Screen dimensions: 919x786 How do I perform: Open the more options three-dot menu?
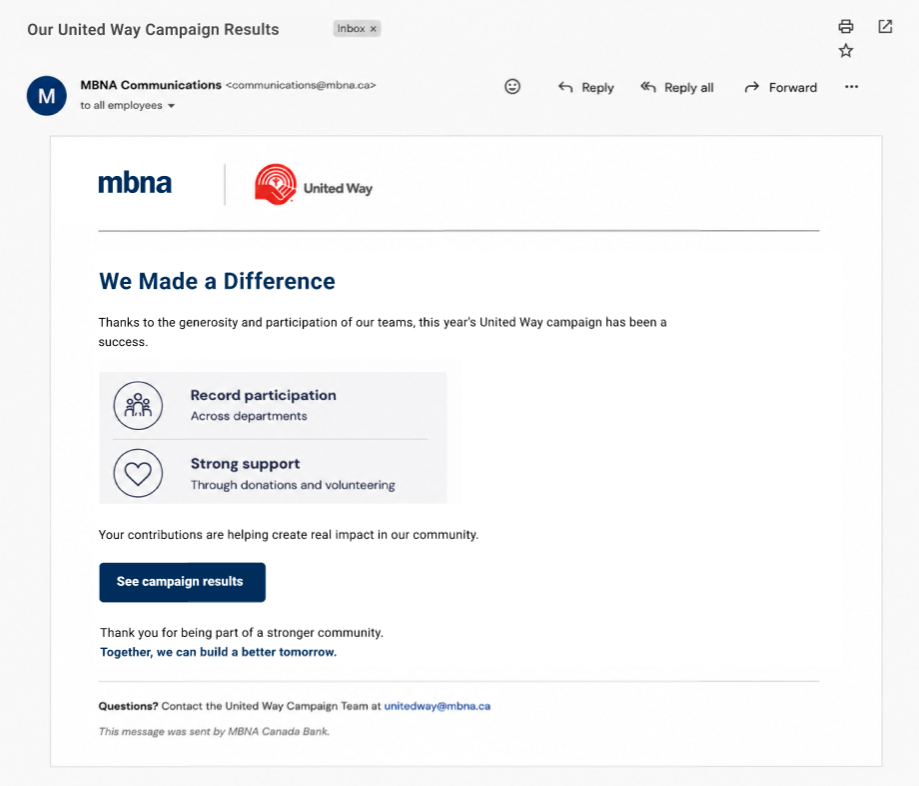[x=851, y=87]
